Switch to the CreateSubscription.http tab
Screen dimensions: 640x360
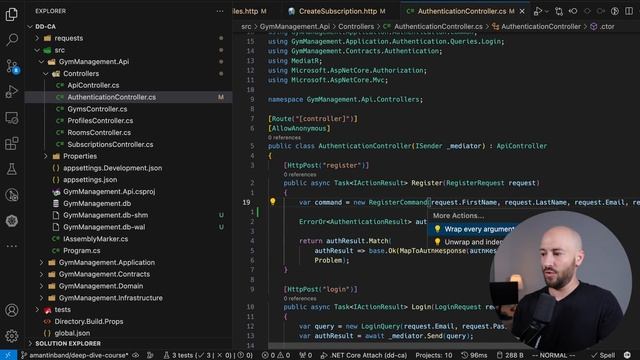(x=337, y=11)
